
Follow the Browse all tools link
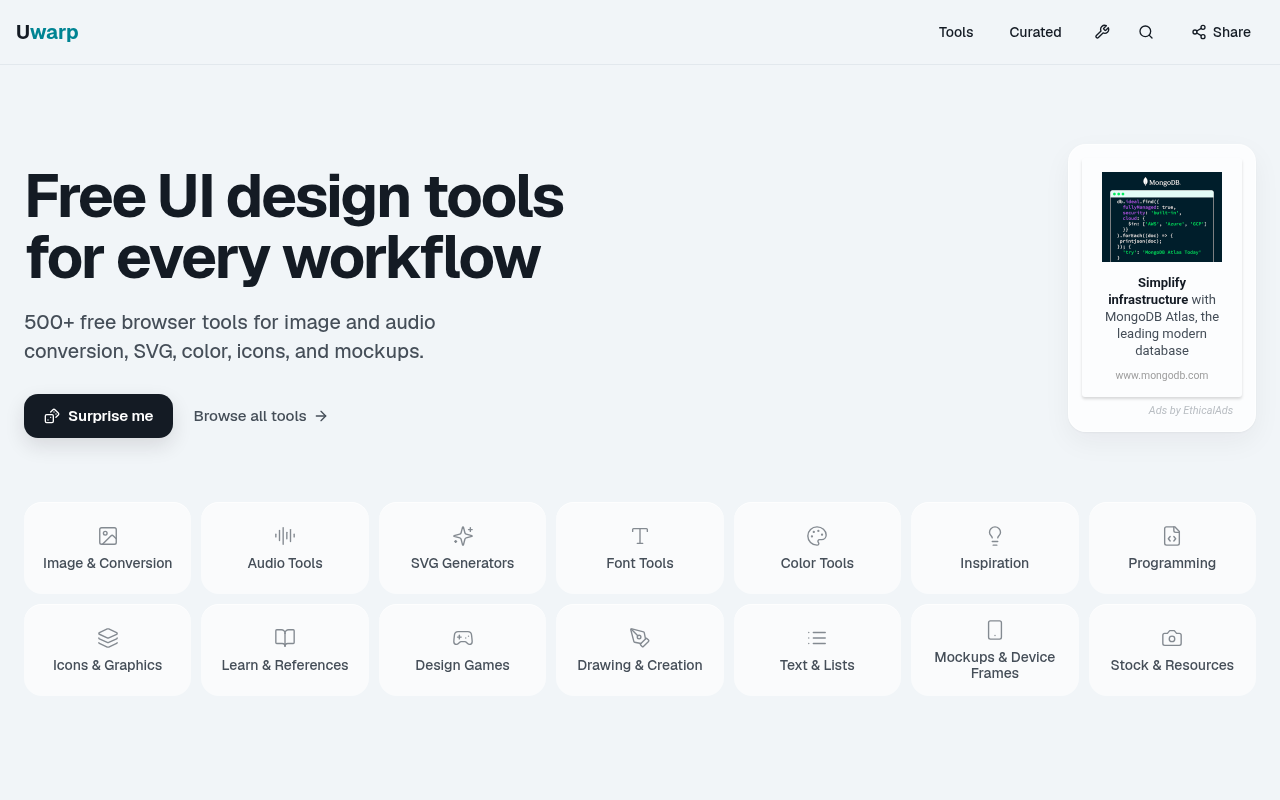click(x=261, y=416)
